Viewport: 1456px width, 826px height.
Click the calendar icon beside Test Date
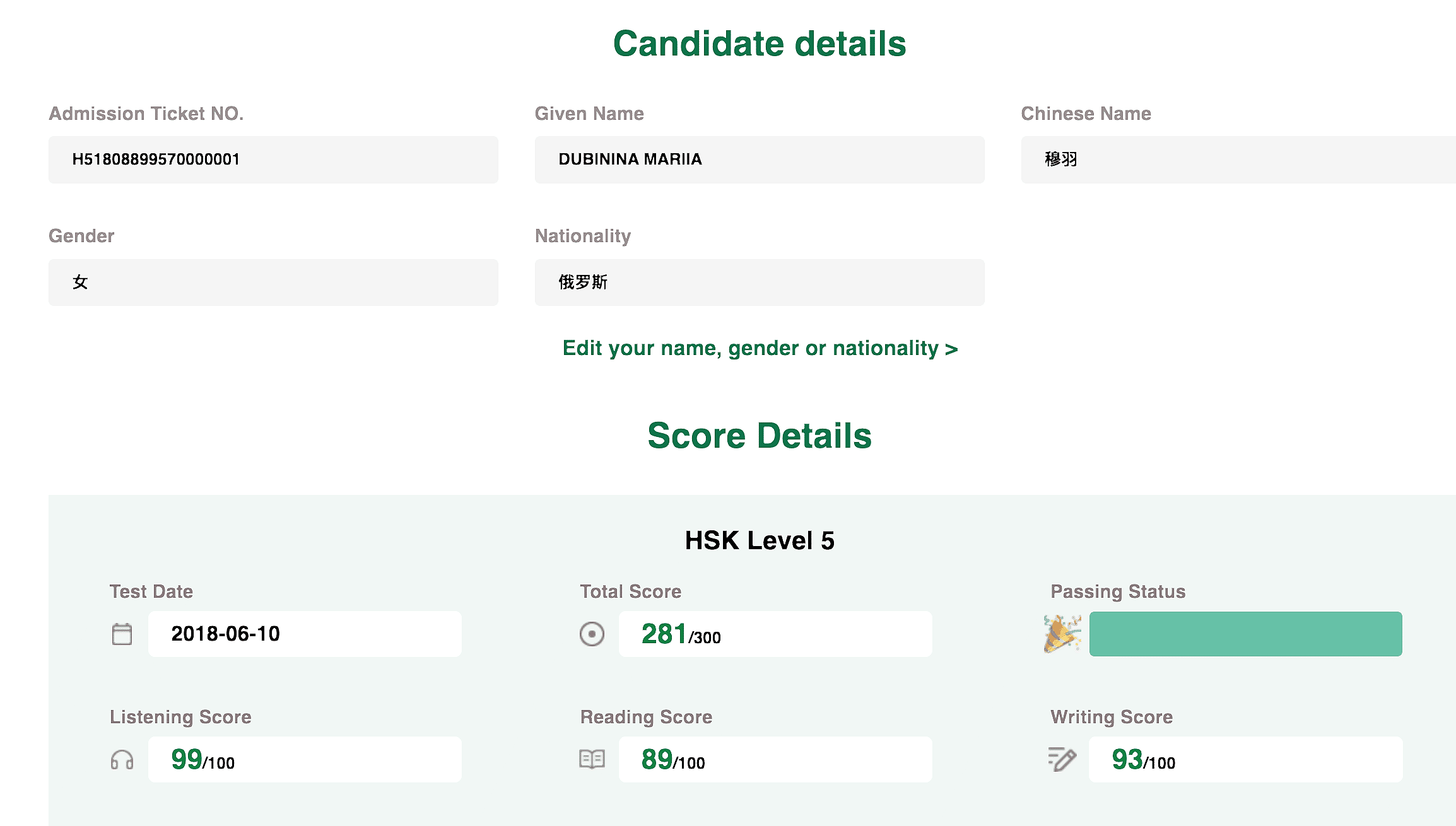pyautogui.click(x=122, y=634)
